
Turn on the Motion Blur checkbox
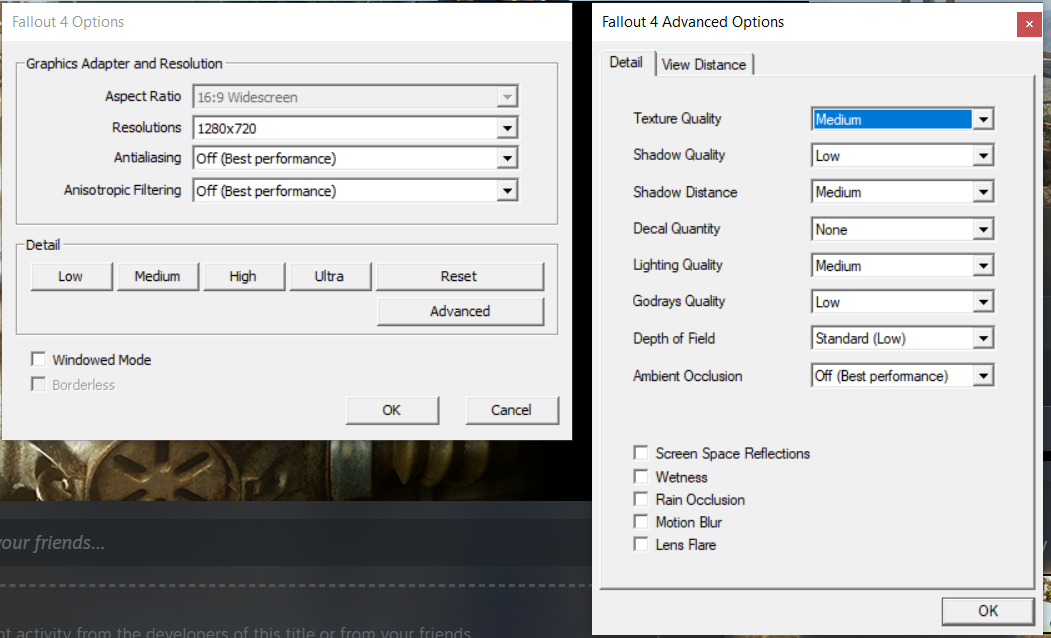coord(641,521)
